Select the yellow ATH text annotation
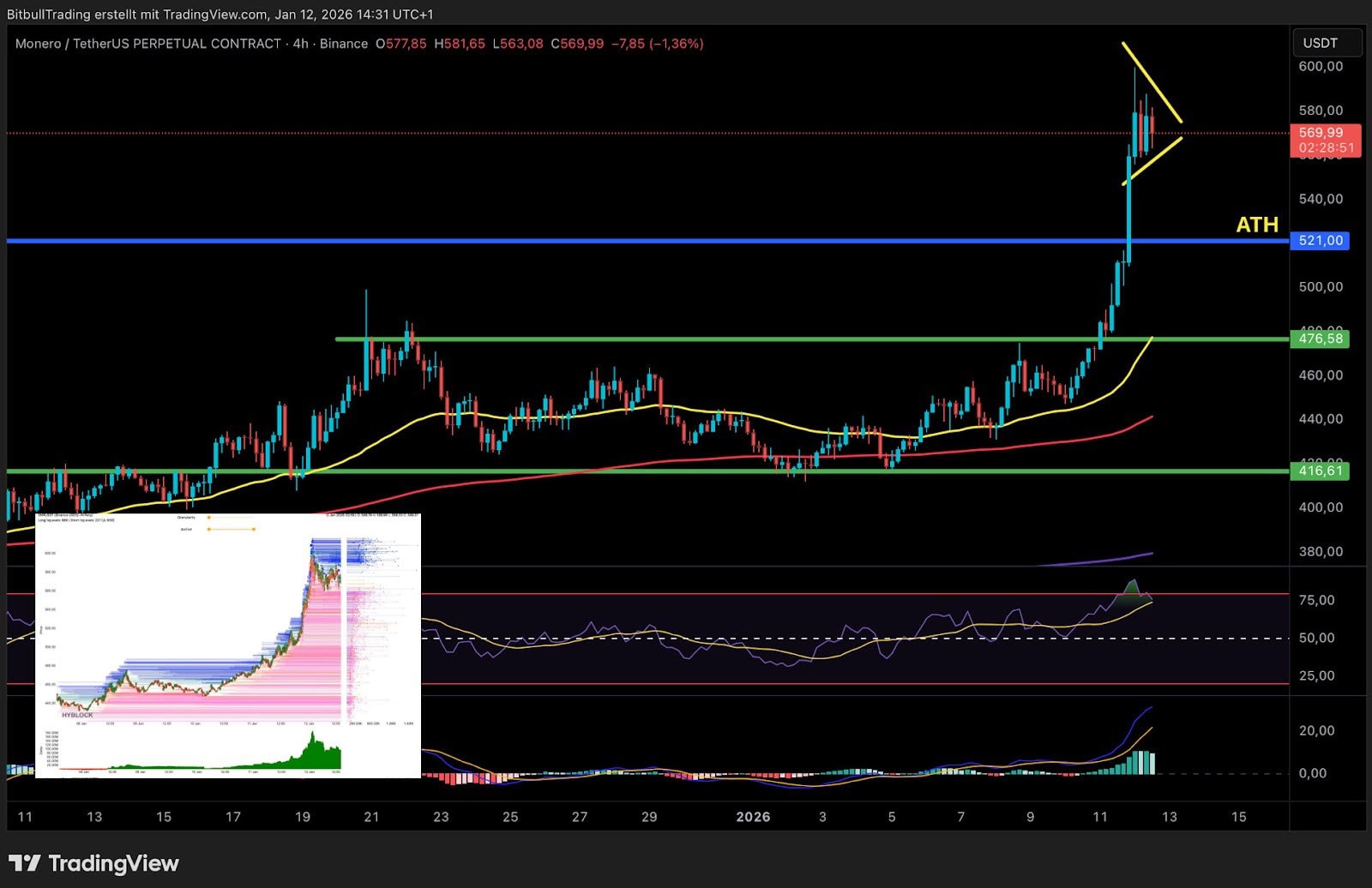1372x888 pixels. [1256, 225]
